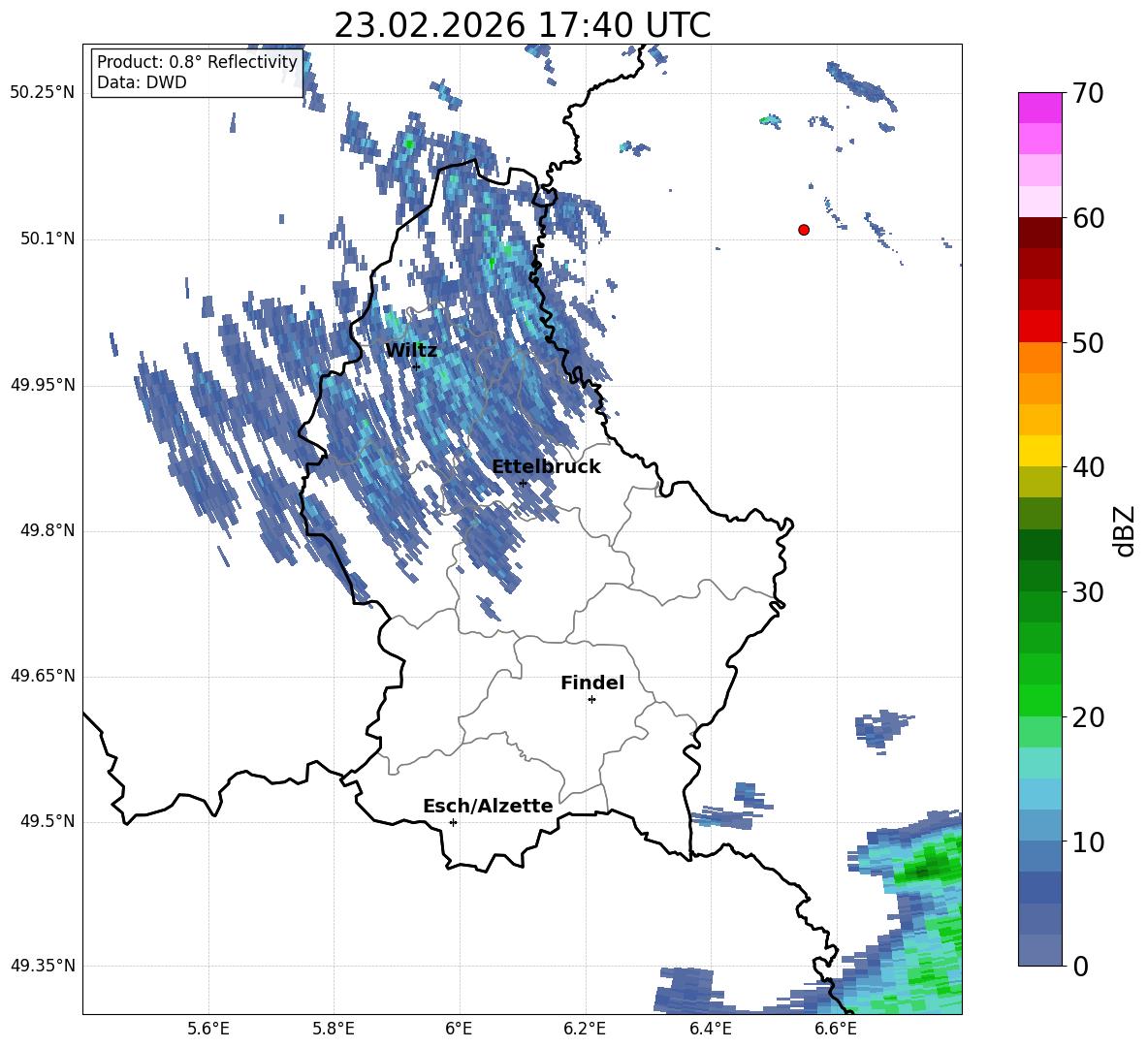Image resolution: width=1148 pixels, height=1048 pixels.
Task: Click the 6.4°E longitude label
Action: click(x=710, y=1029)
